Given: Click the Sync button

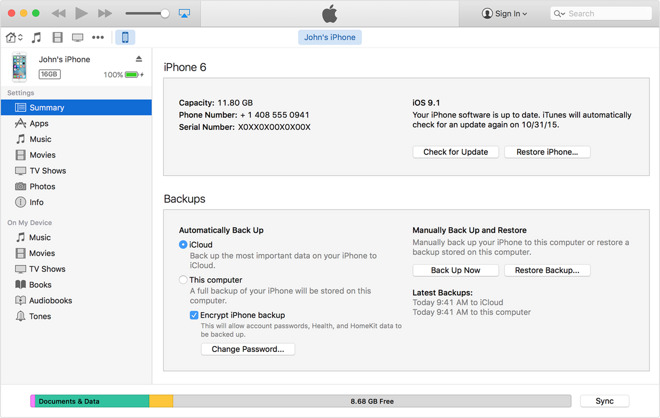Looking at the screenshot, I should point(604,401).
